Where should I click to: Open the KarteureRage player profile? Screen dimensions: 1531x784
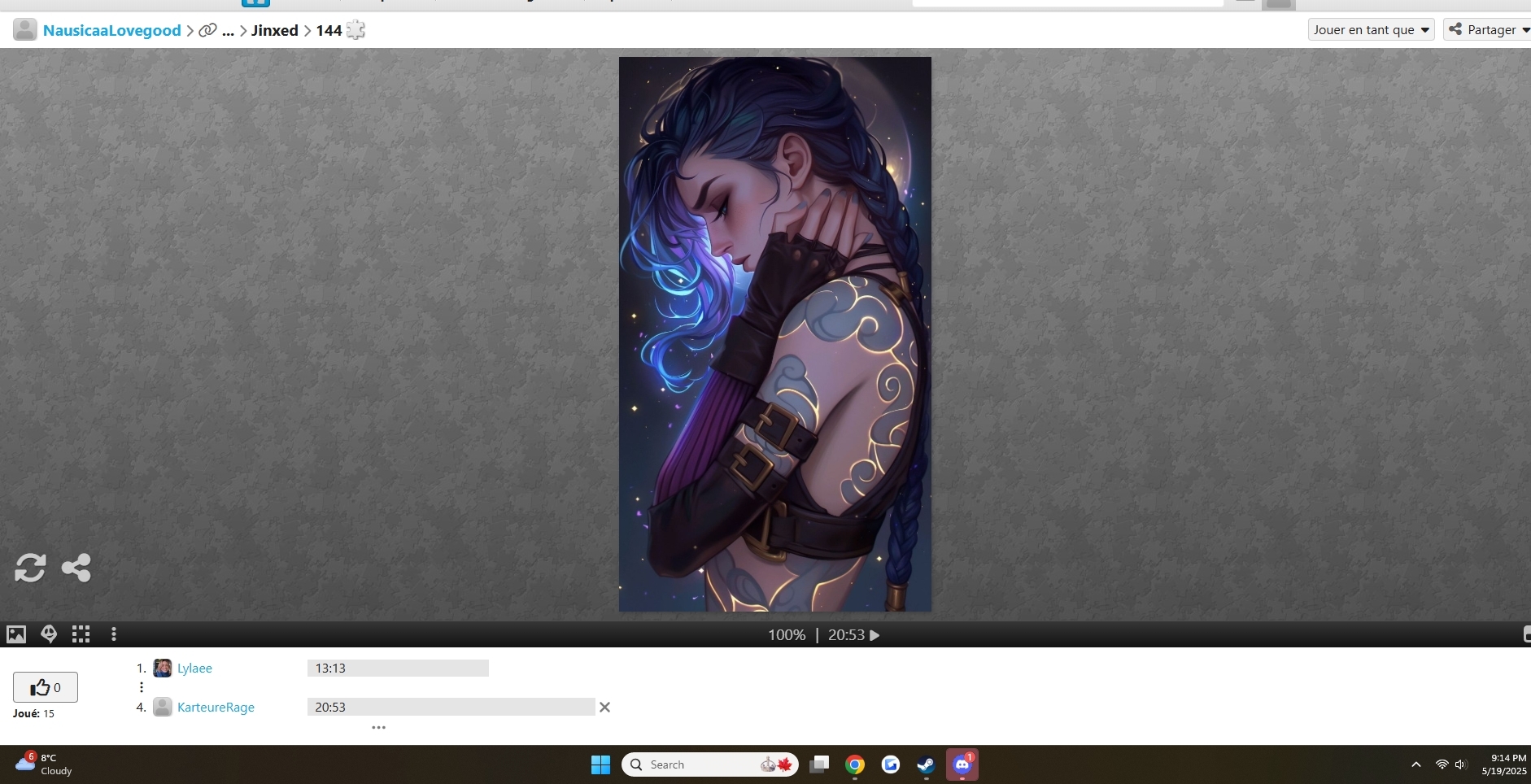(216, 708)
